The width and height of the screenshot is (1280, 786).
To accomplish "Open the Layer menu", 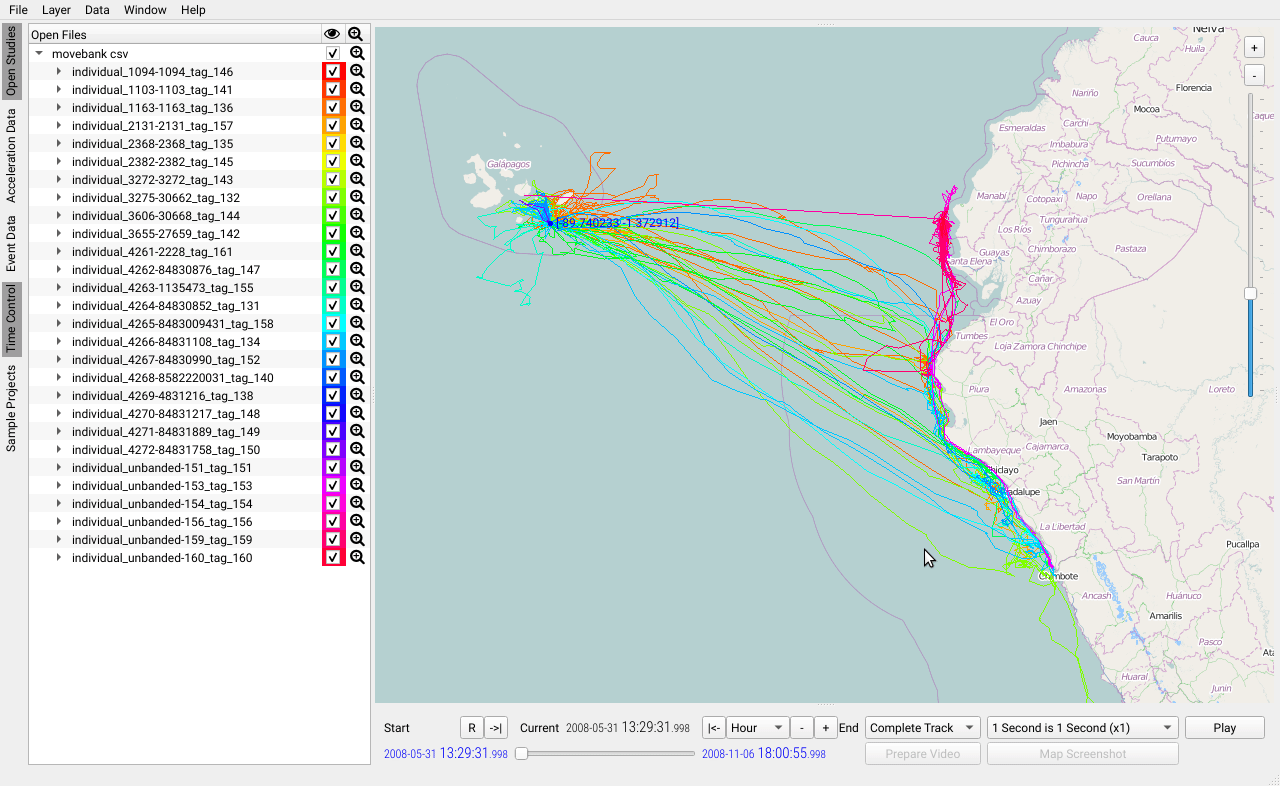I will (56, 10).
